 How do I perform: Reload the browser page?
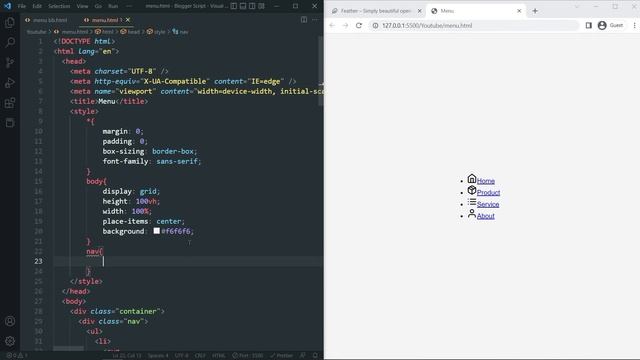pos(359,25)
